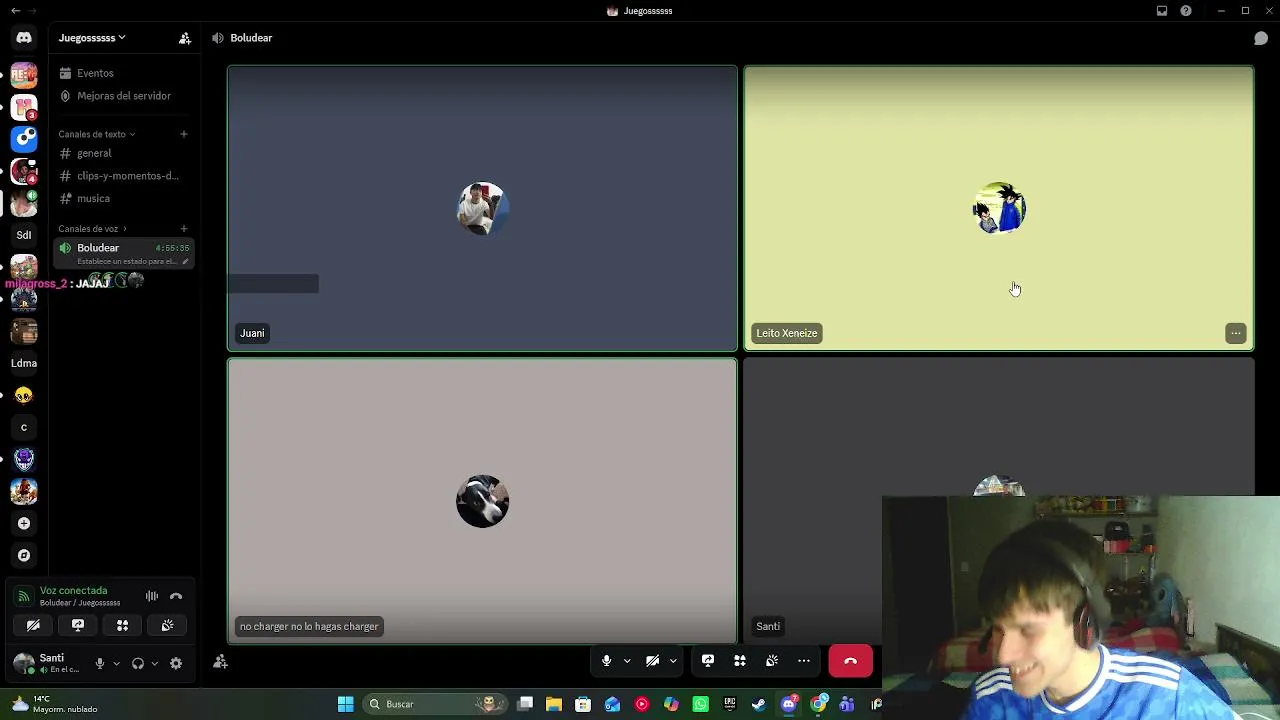This screenshot has height=720, width=1280.
Task: Open input device arrow in user panel
Action: 116,663
